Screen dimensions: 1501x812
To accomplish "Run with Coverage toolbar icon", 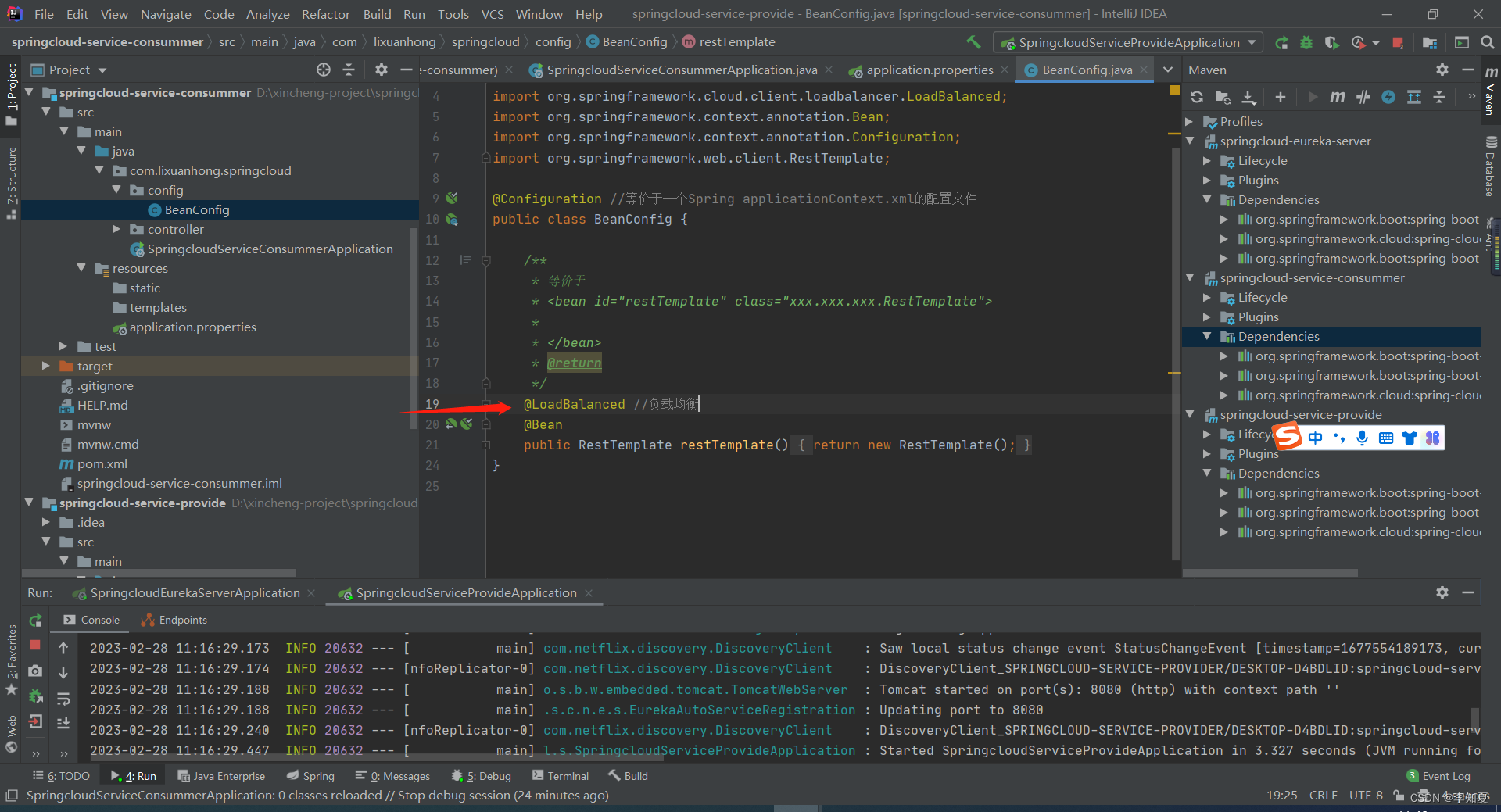I will [1331, 42].
